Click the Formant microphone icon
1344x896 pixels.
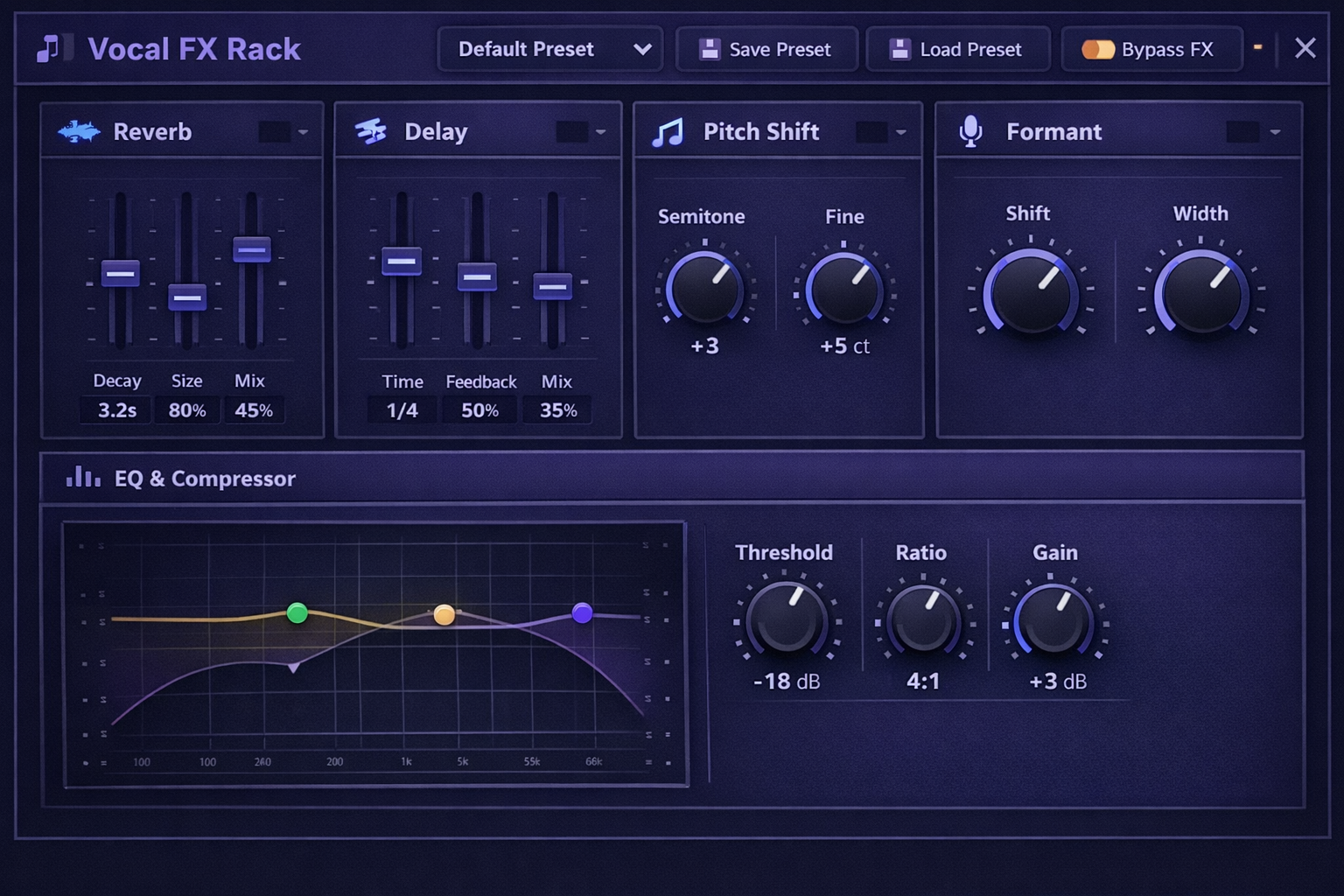[970, 132]
